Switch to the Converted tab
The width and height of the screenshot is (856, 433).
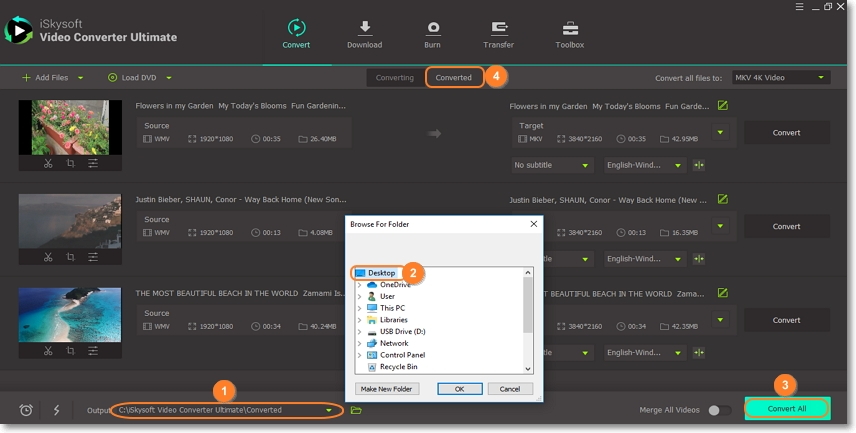coord(453,77)
